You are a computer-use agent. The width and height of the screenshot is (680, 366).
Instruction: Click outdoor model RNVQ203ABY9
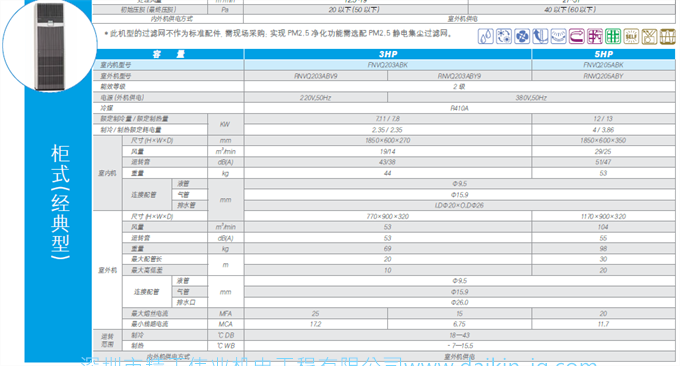click(x=459, y=76)
